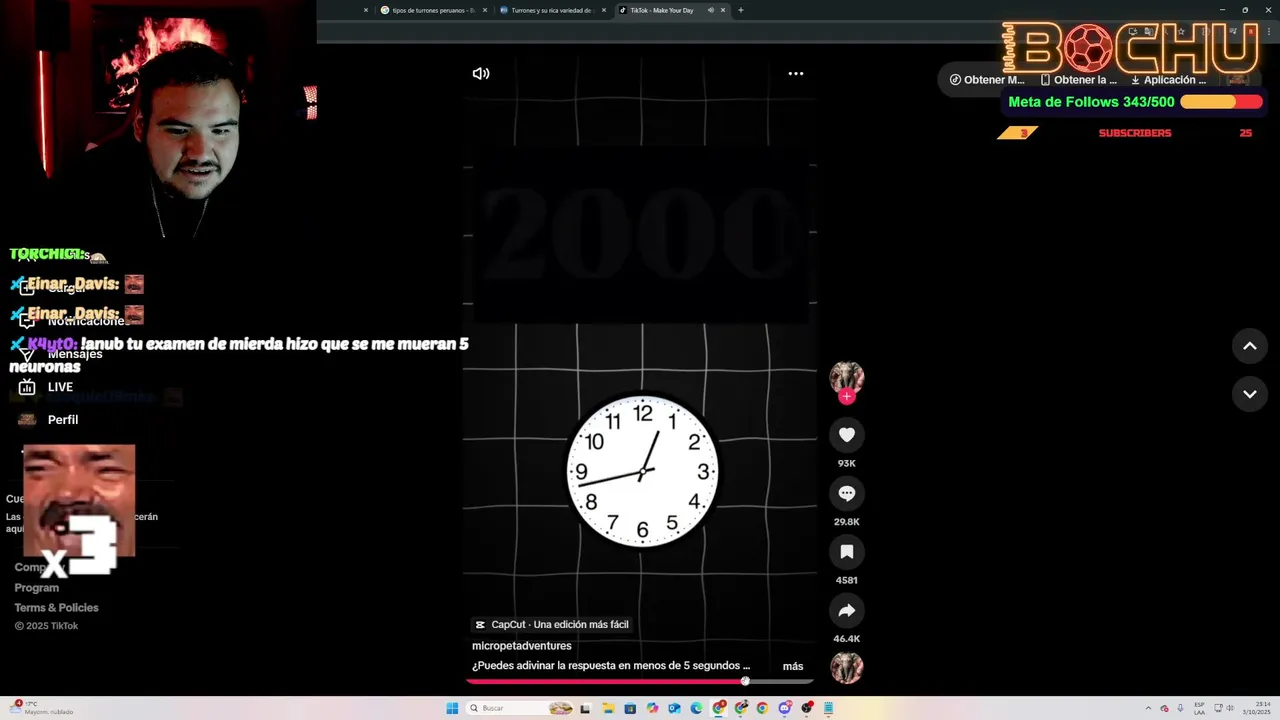Expand the caption with 'más'
1280x720 pixels.
[793, 666]
